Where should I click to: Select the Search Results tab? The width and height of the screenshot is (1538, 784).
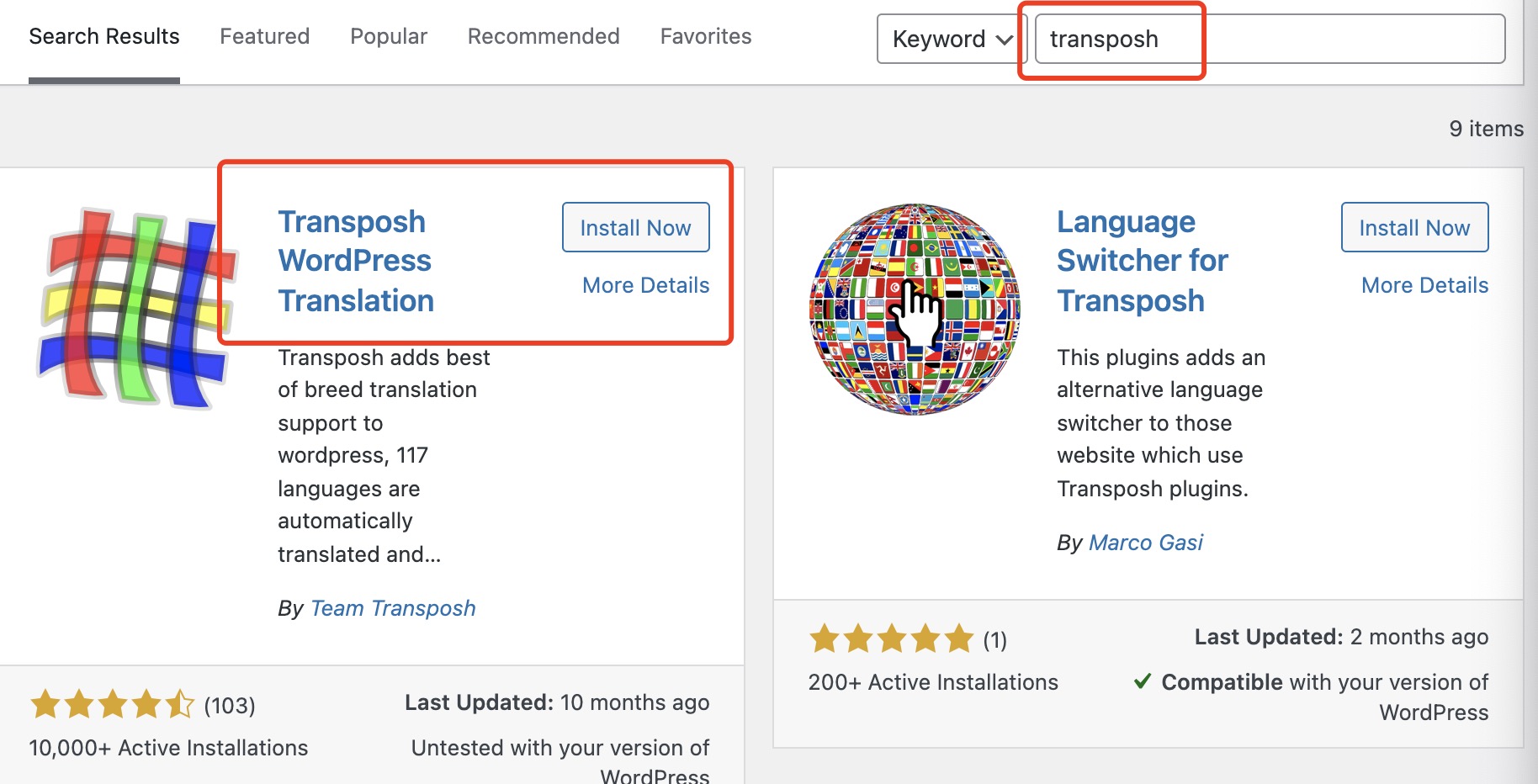click(104, 36)
